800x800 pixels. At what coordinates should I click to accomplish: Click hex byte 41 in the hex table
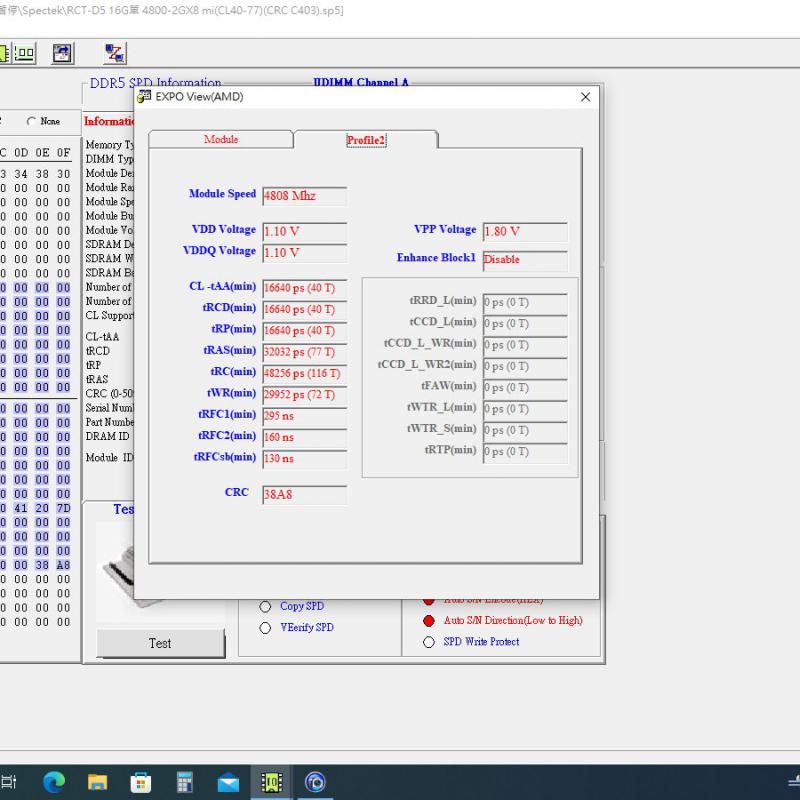[21, 509]
